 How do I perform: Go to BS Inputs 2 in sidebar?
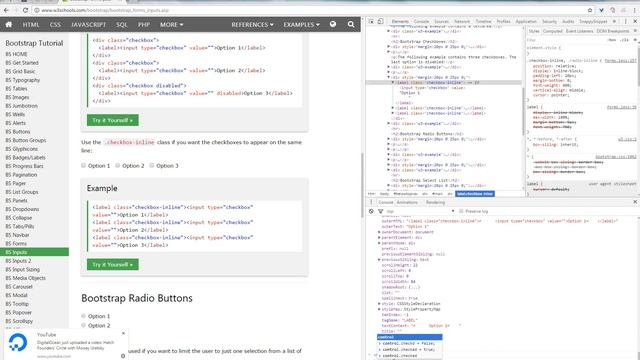[x=18, y=261]
